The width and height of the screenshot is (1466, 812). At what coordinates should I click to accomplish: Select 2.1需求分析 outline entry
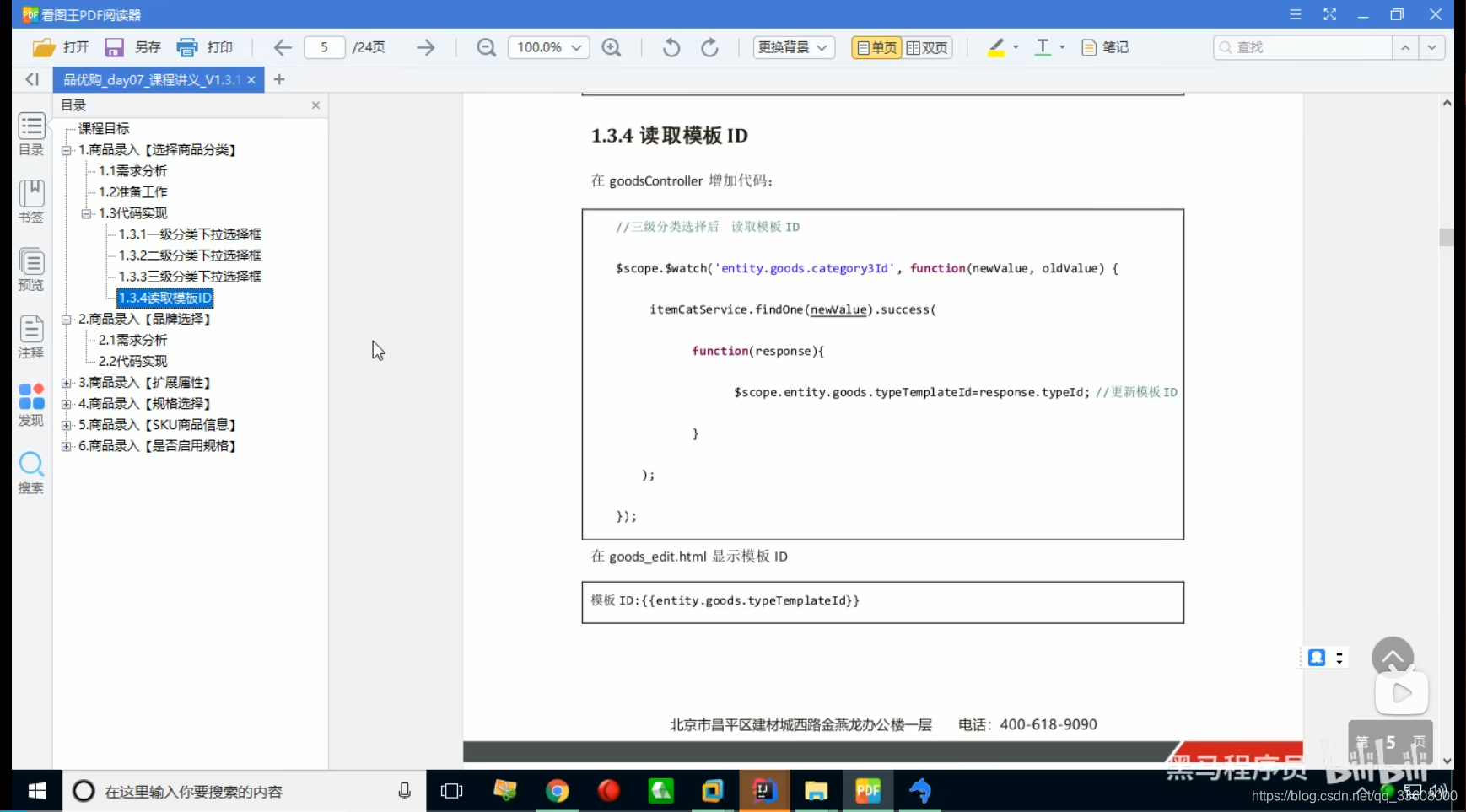click(x=132, y=340)
